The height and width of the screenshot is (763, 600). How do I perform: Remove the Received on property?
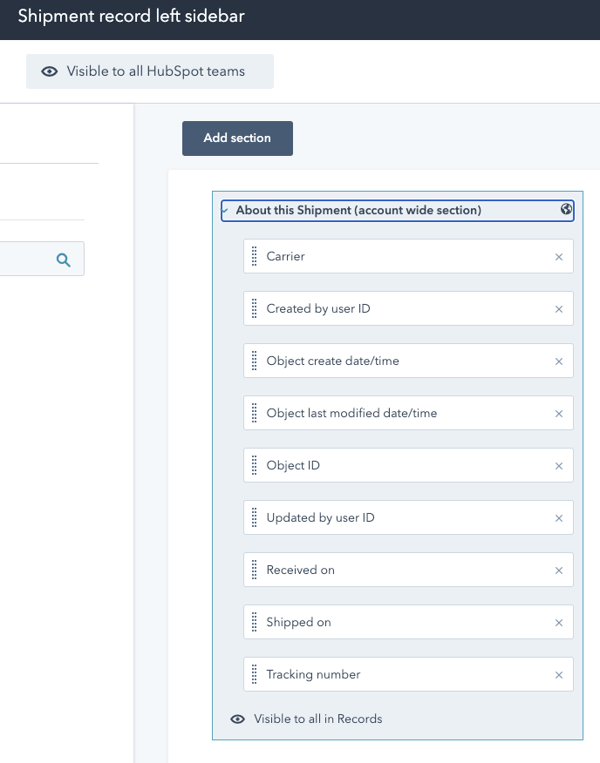click(559, 570)
